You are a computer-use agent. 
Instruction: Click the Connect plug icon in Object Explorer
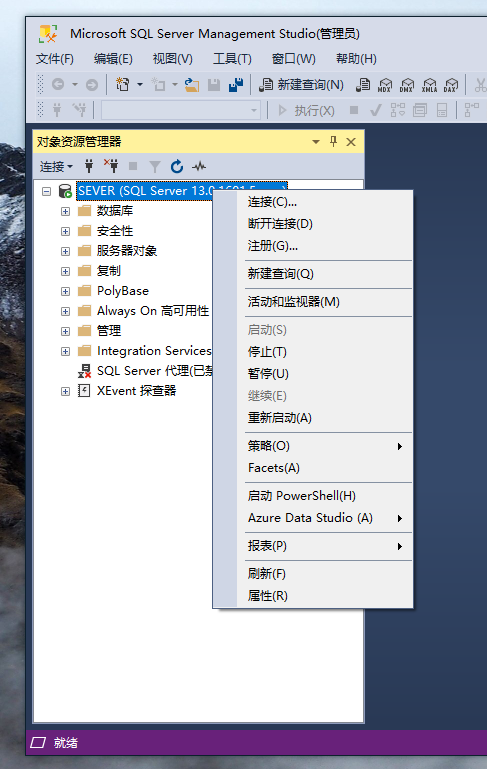pyautogui.click(x=89, y=166)
